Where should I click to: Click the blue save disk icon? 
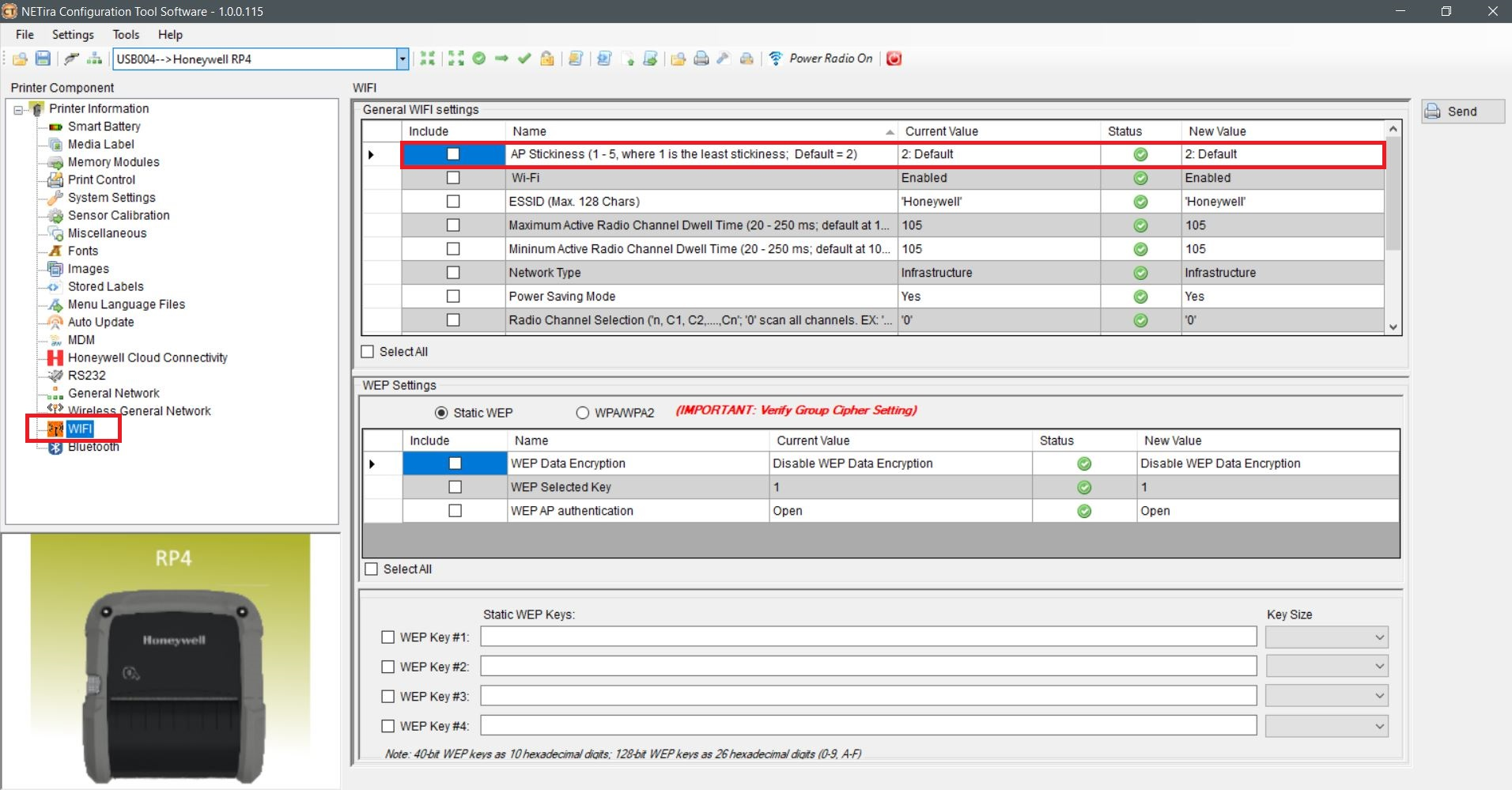(x=43, y=59)
